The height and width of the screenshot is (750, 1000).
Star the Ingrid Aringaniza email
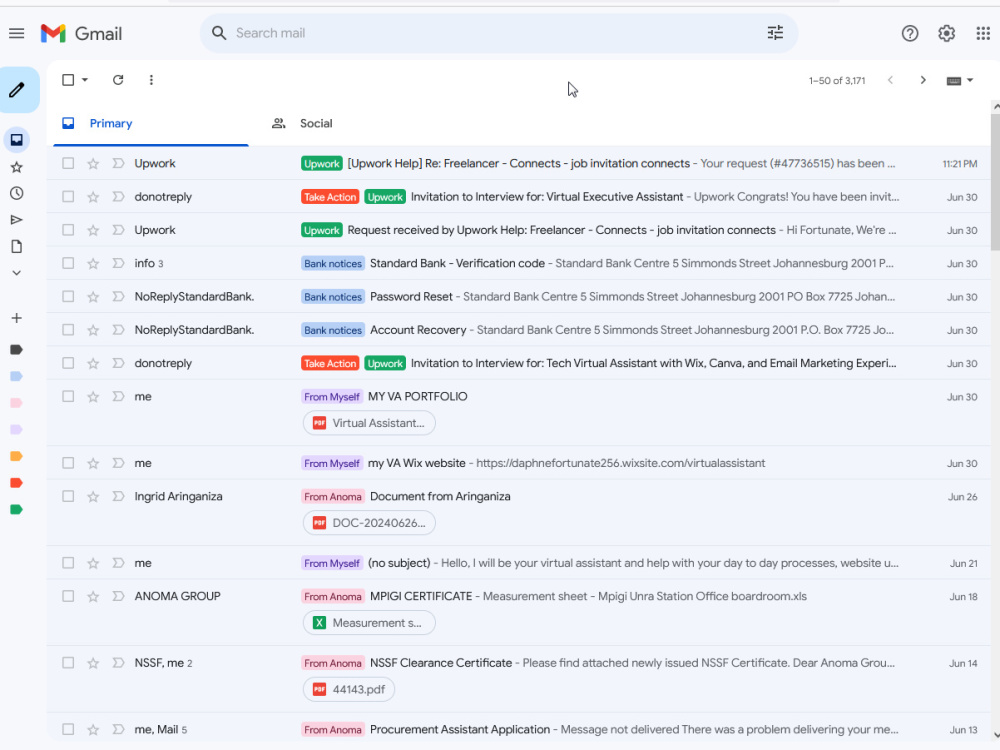(x=93, y=497)
